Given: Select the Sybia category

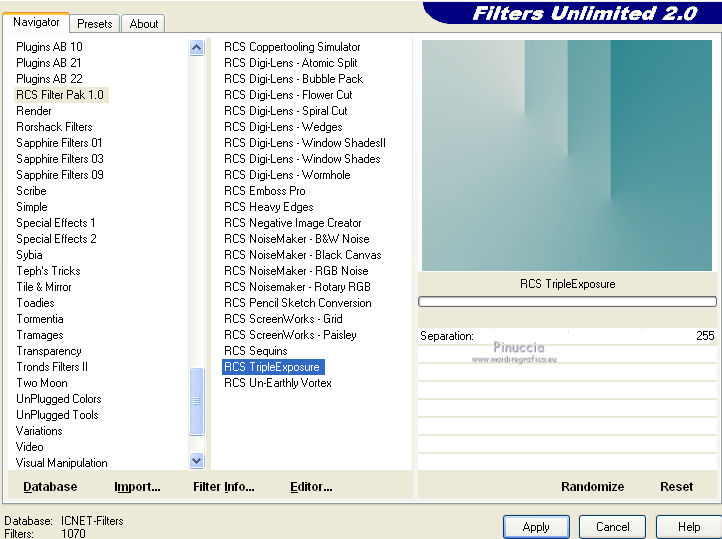Looking at the screenshot, I should pos(29,255).
